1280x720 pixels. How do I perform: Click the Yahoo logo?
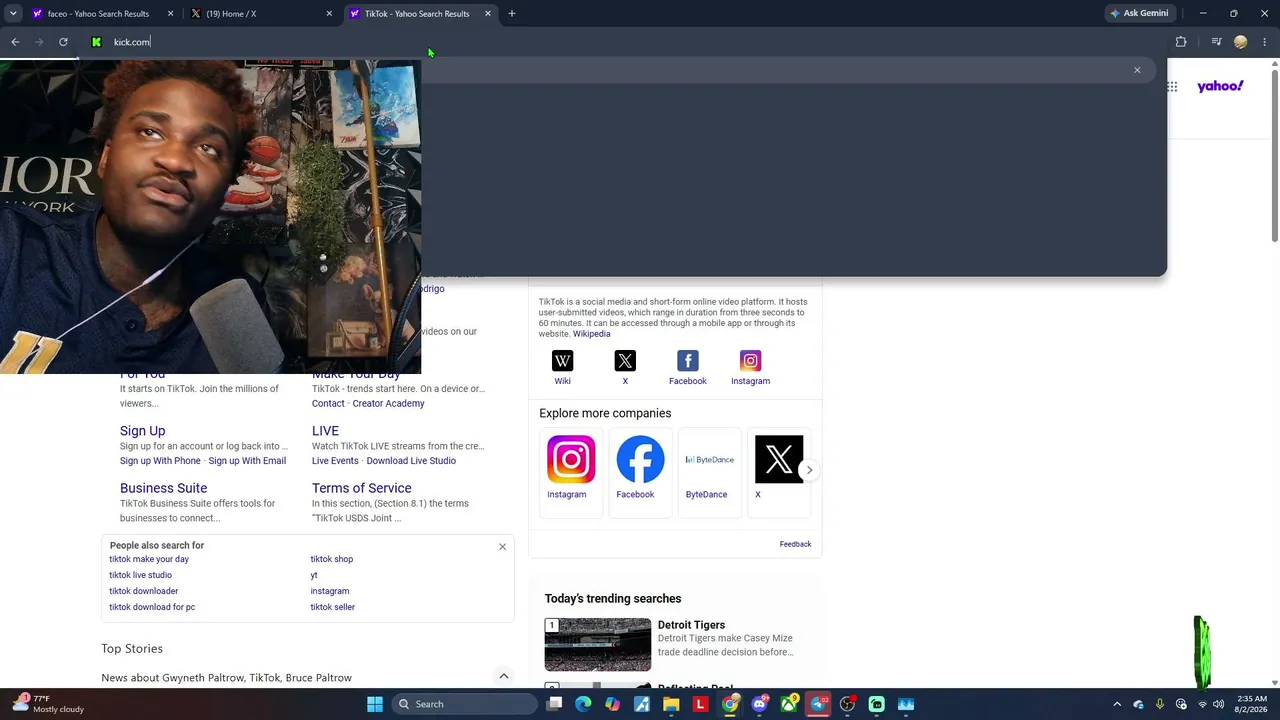click(1220, 86)
